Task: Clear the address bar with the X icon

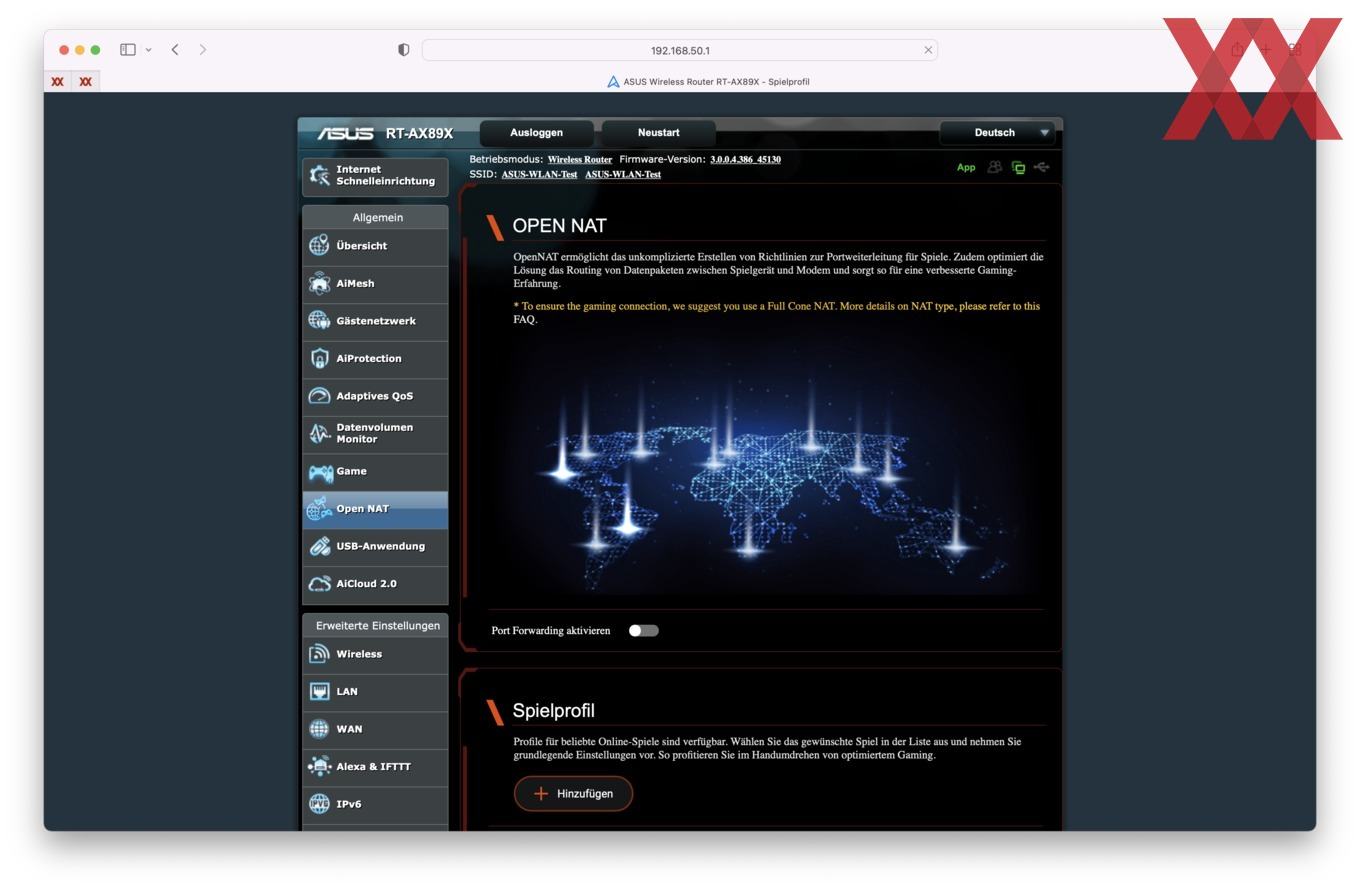Action: [928, 50]
